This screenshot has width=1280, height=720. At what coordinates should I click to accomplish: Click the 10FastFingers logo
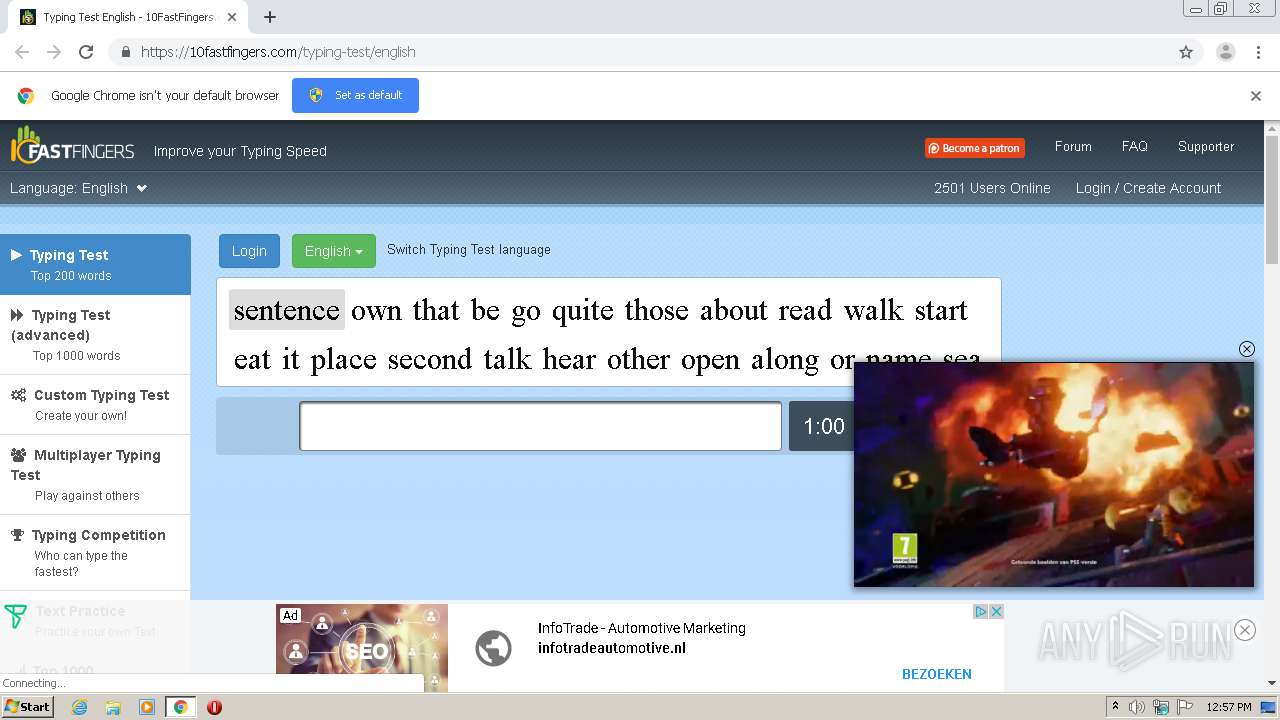pyautogui.click(x=72, y=148)
